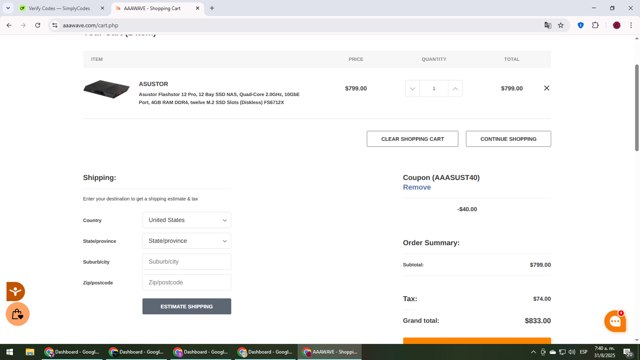Screen dimensions: 640x360
Task: Increase the item quantity
Action: coord(455,89)
